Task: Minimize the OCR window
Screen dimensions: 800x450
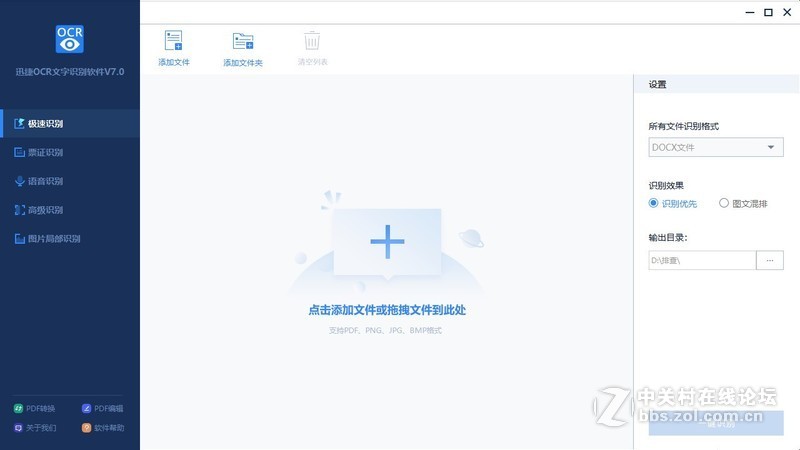Action: (x=749, y=12)
